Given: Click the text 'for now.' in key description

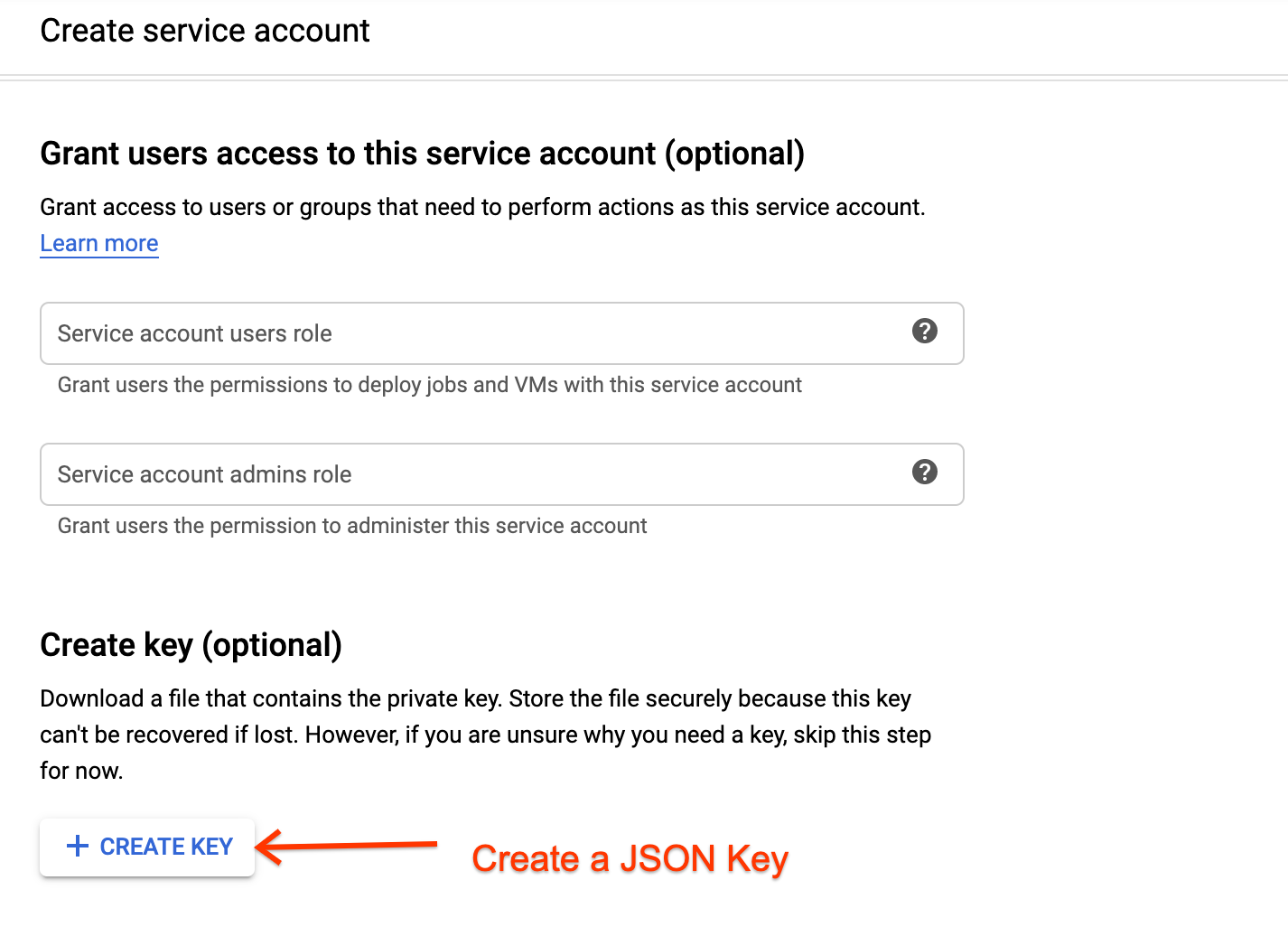Looking at the screenshot, I should (x=81, y=771).
